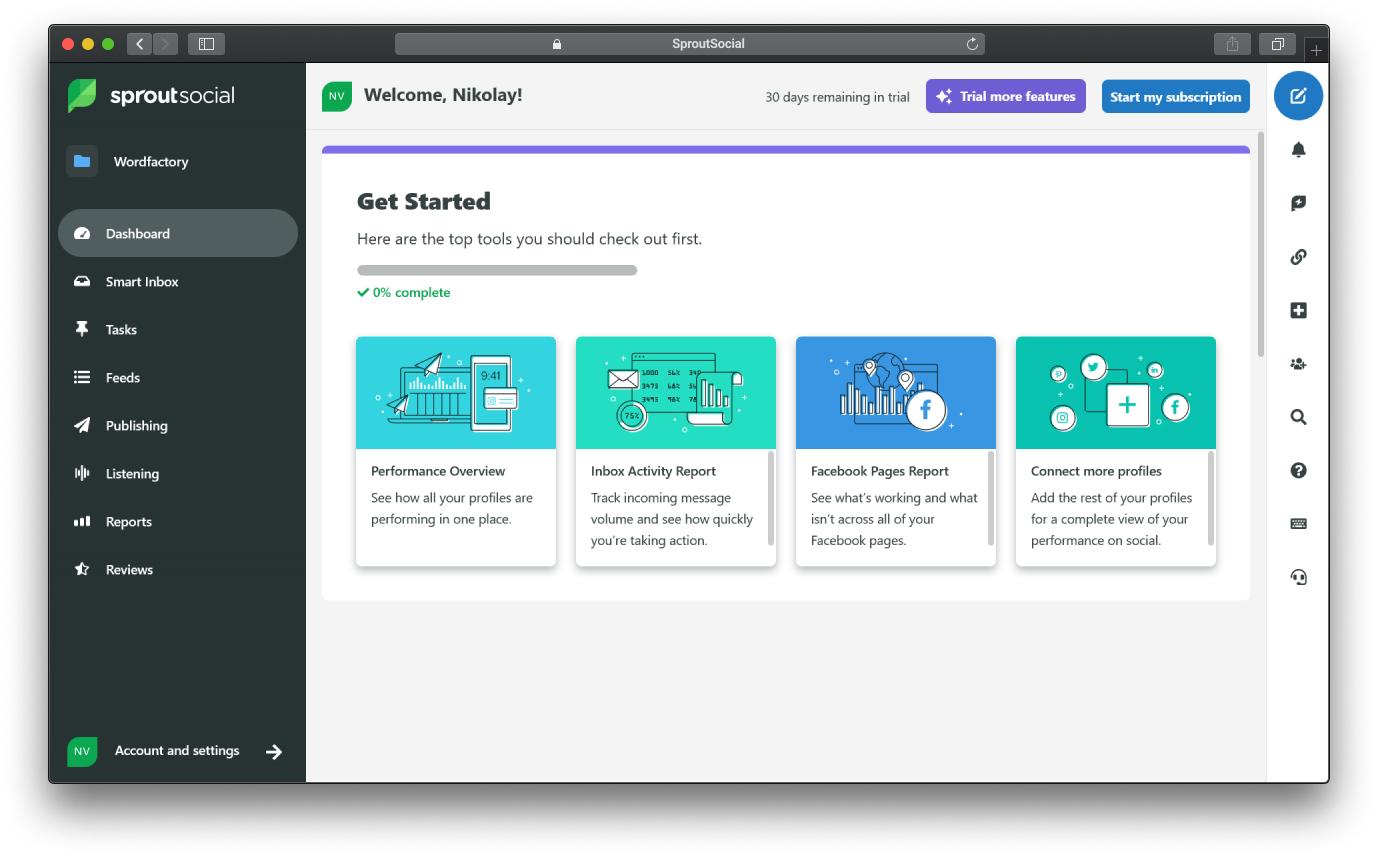Open Listening in the sidebar
Image resolution: width=1378 pixels, height=856 pixels.
(x=178, y=473)
